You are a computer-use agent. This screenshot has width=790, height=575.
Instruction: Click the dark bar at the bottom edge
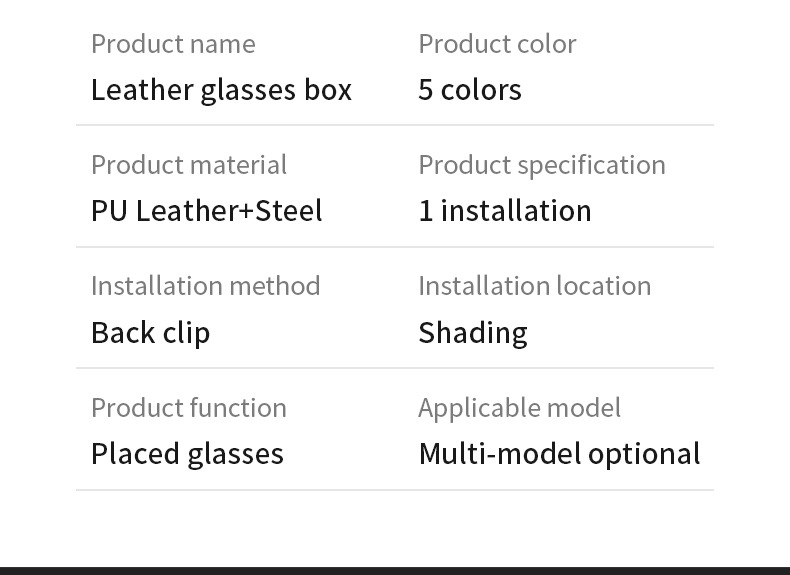point(395,570)
